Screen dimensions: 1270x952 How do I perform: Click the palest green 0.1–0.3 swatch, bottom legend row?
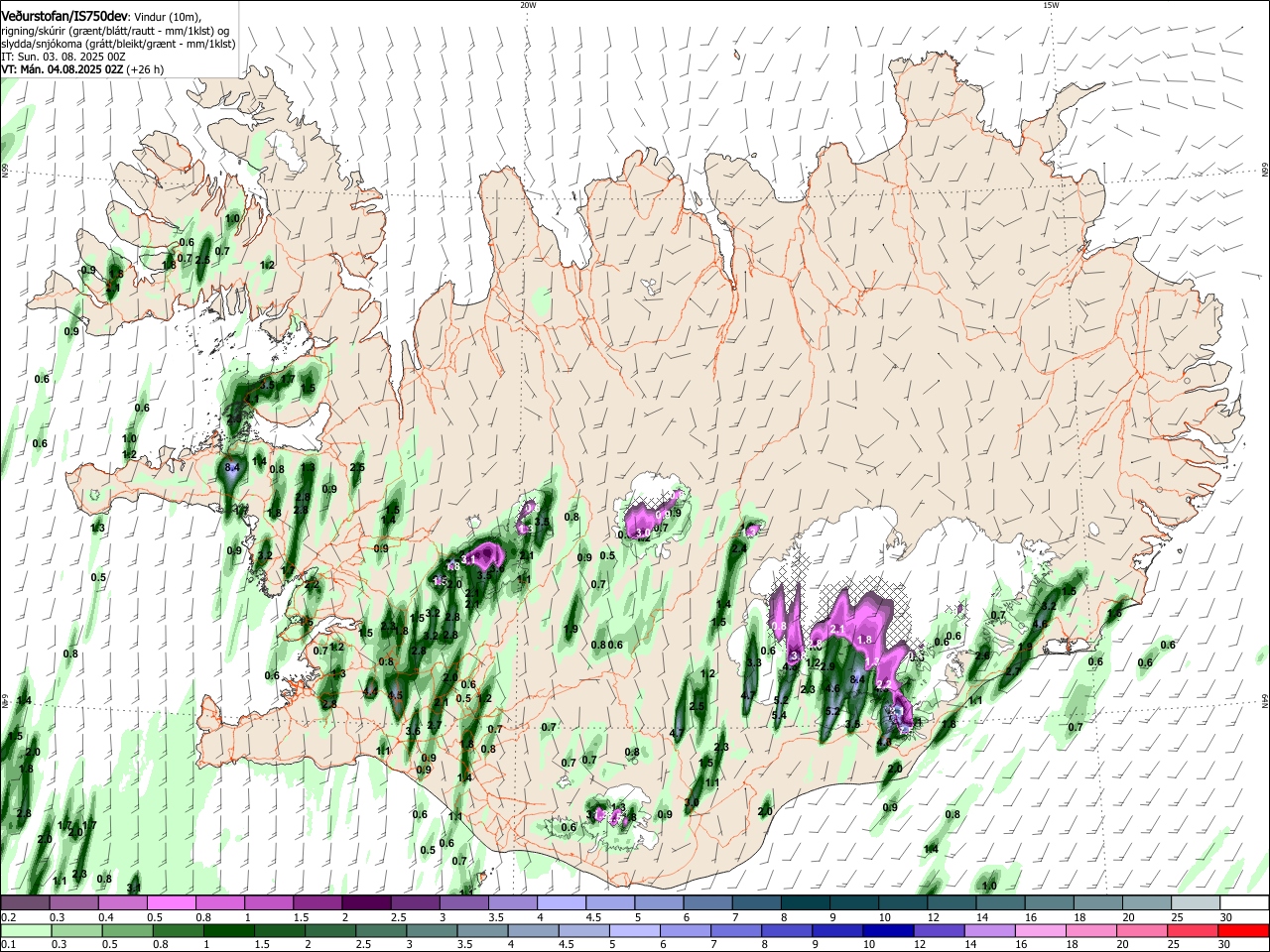(26, 930)
